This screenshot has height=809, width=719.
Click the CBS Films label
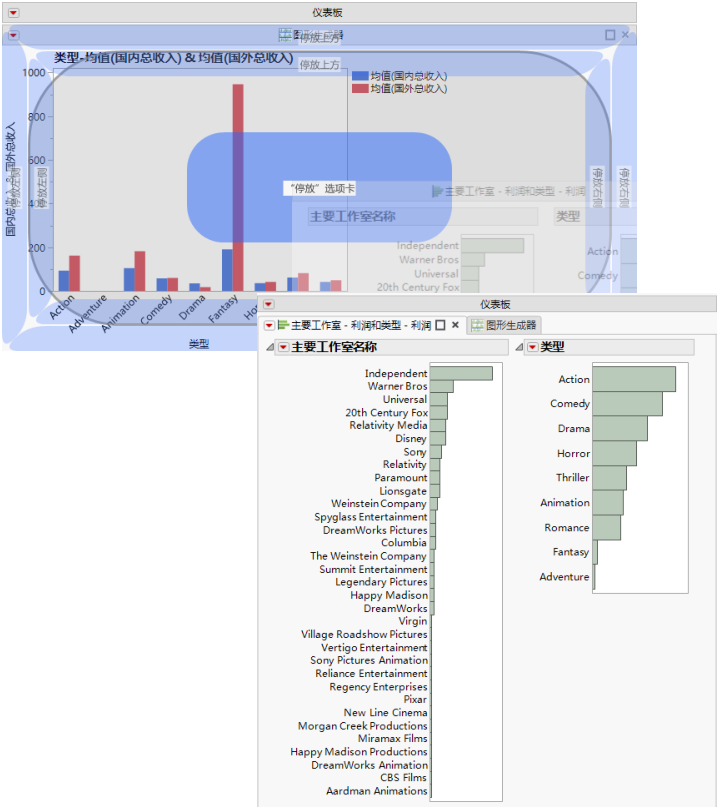point(403,778)
